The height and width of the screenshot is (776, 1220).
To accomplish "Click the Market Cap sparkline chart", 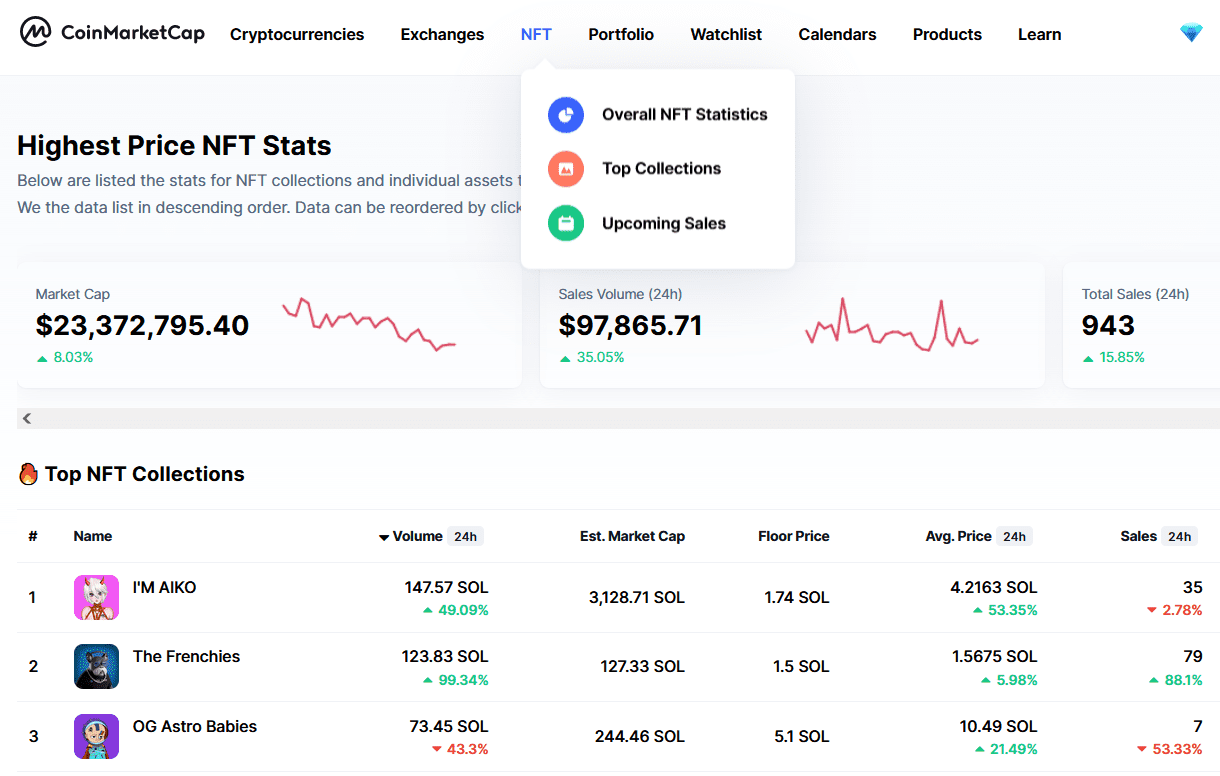I will (369, 324).
